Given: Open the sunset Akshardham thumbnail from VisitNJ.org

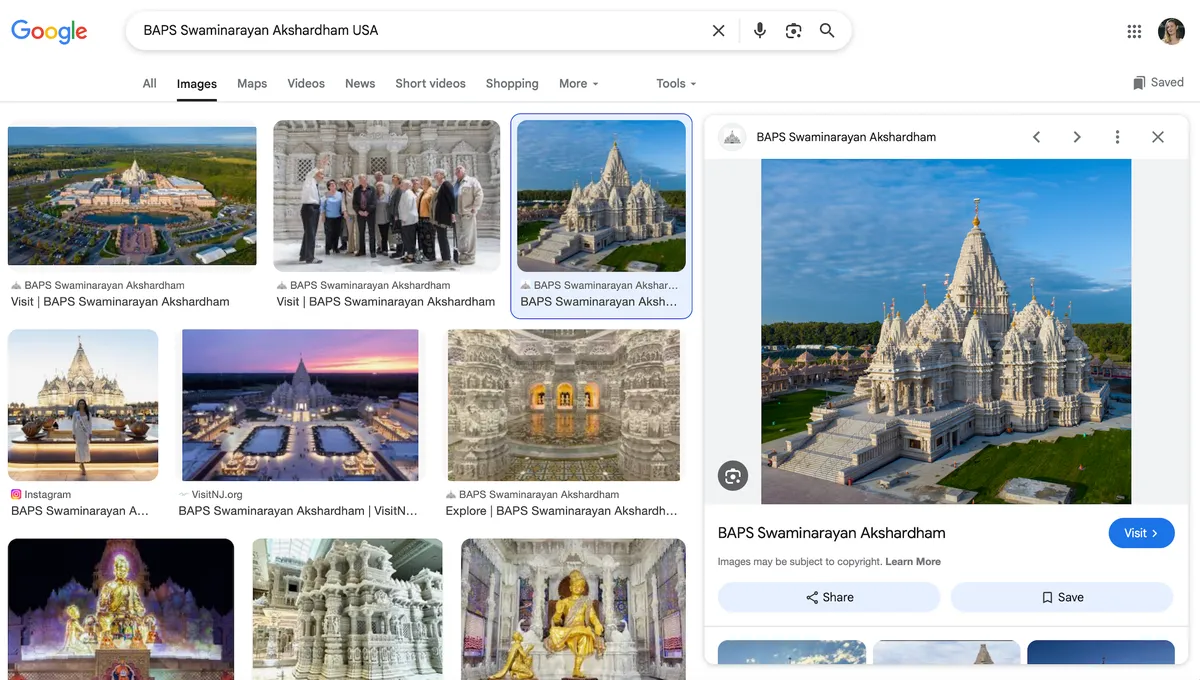Looking at the screenshot, I should coord(299,404).
